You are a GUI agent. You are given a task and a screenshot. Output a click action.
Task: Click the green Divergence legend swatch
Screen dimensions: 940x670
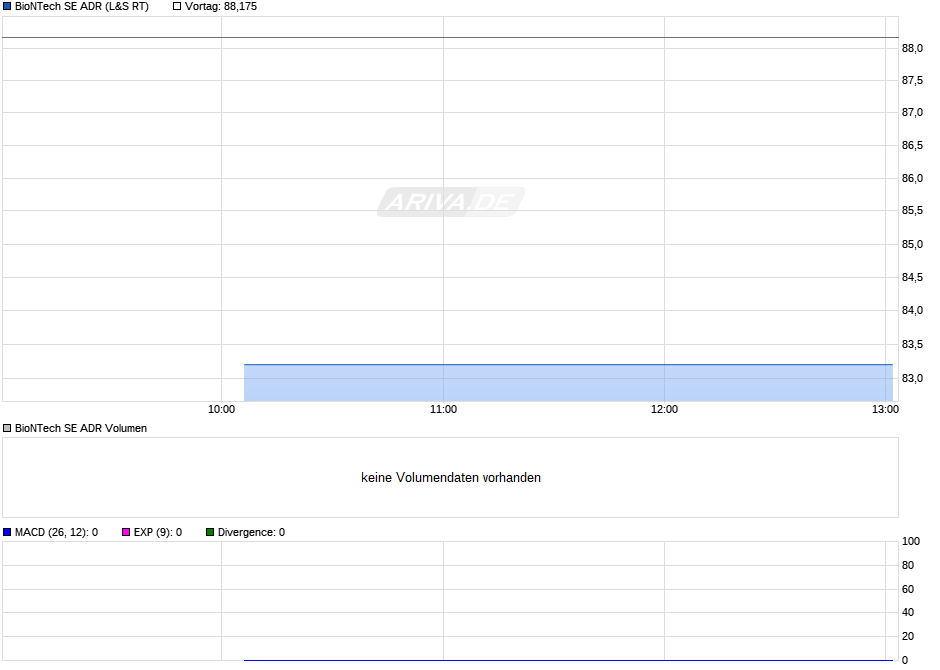coord(210,532)
